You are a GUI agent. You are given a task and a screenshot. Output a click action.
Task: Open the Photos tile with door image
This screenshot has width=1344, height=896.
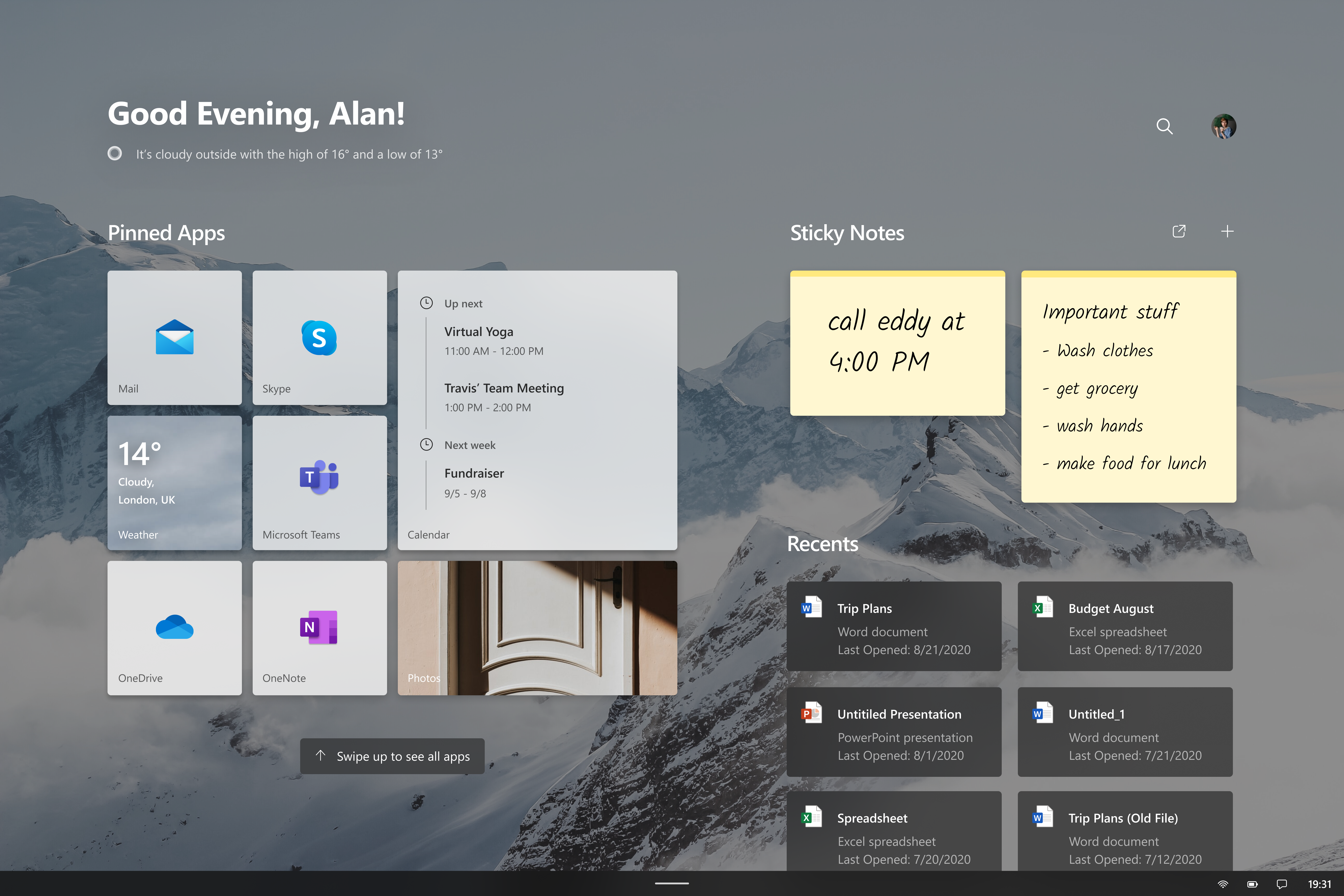pyautogui.click(x=537, y=628)
